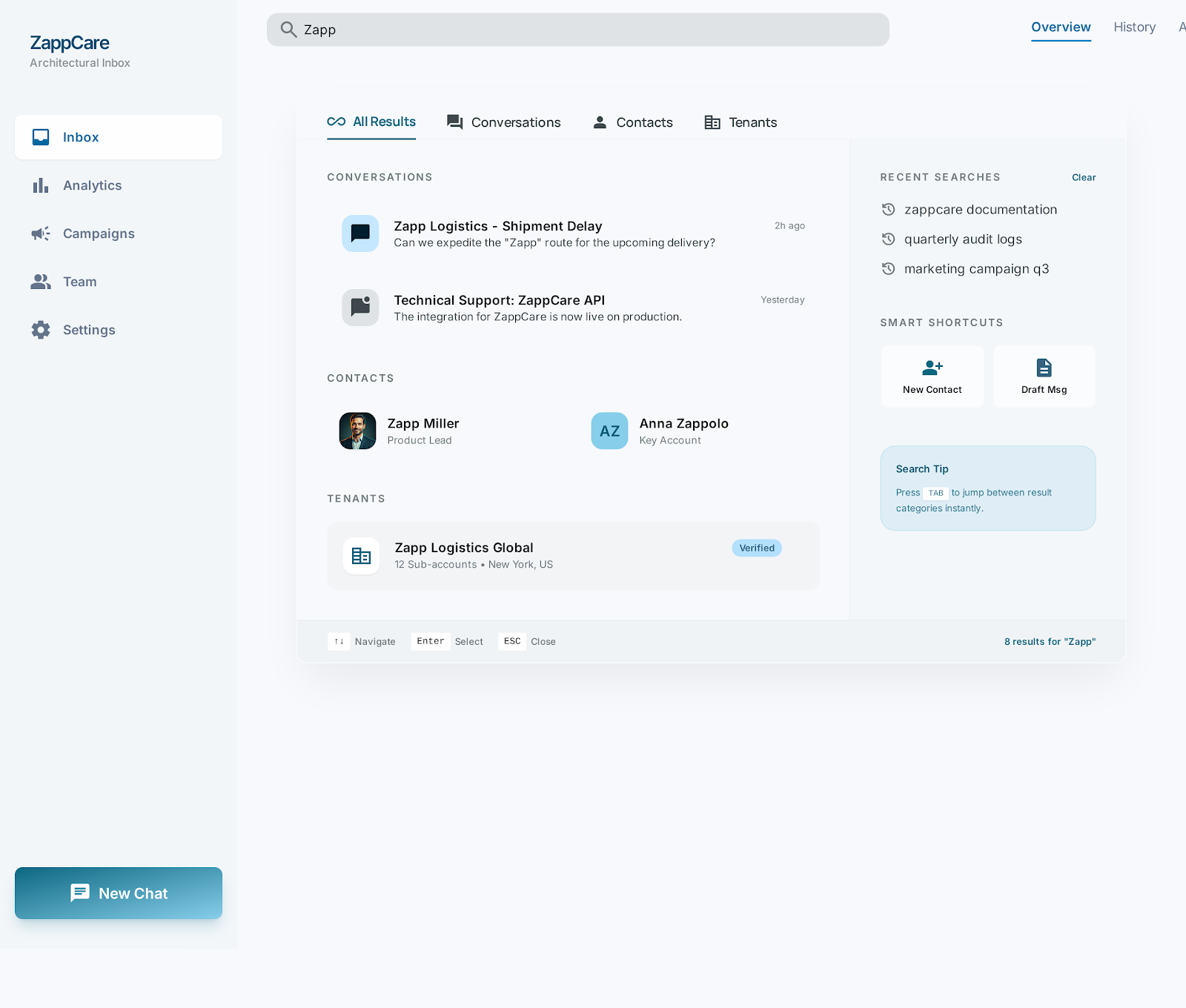Image resolution: width=1186 pixels, height=1008 pixels.
Task: Click the Shipment Delay chat bubble icon
Action: 360,233
